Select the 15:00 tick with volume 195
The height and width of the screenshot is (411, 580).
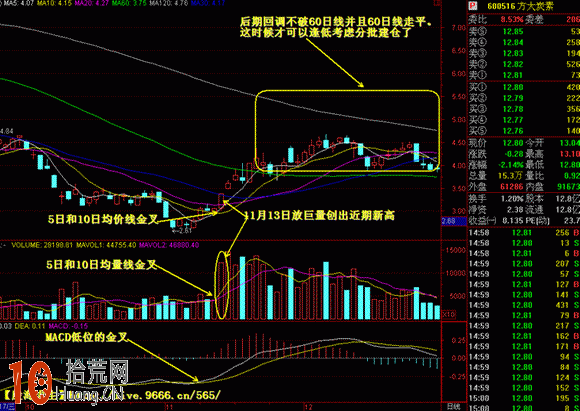coord(524,398)
